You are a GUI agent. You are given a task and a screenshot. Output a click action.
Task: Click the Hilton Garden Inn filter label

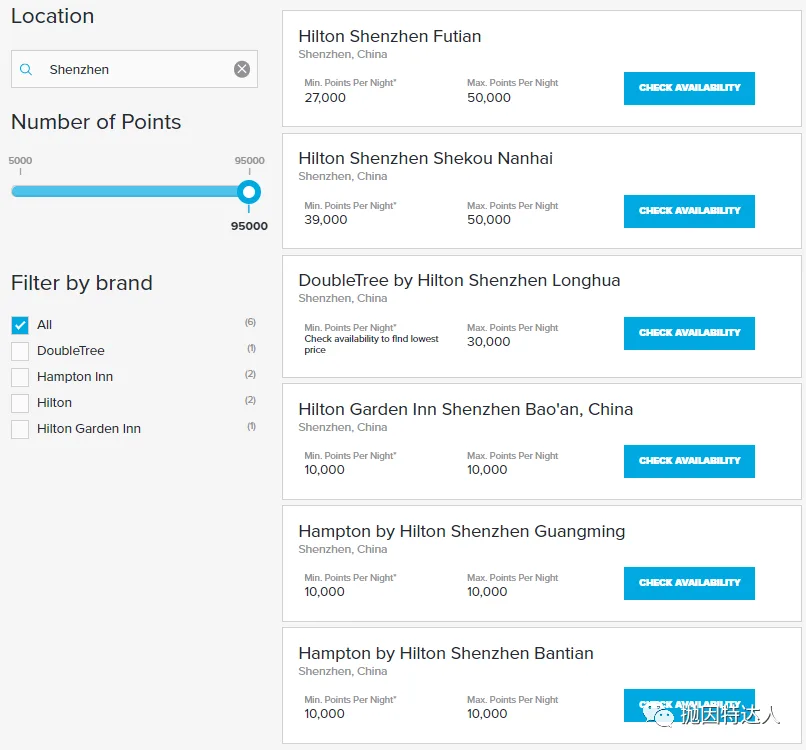pos(89,429)
